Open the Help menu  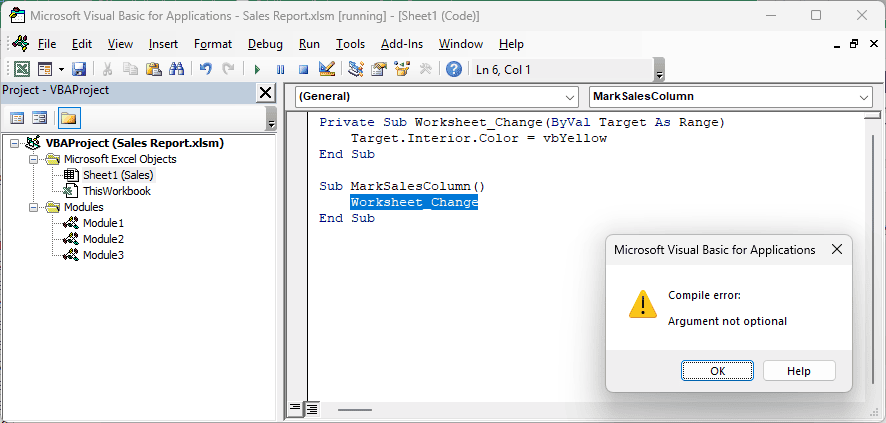click(x=511, y=44)
